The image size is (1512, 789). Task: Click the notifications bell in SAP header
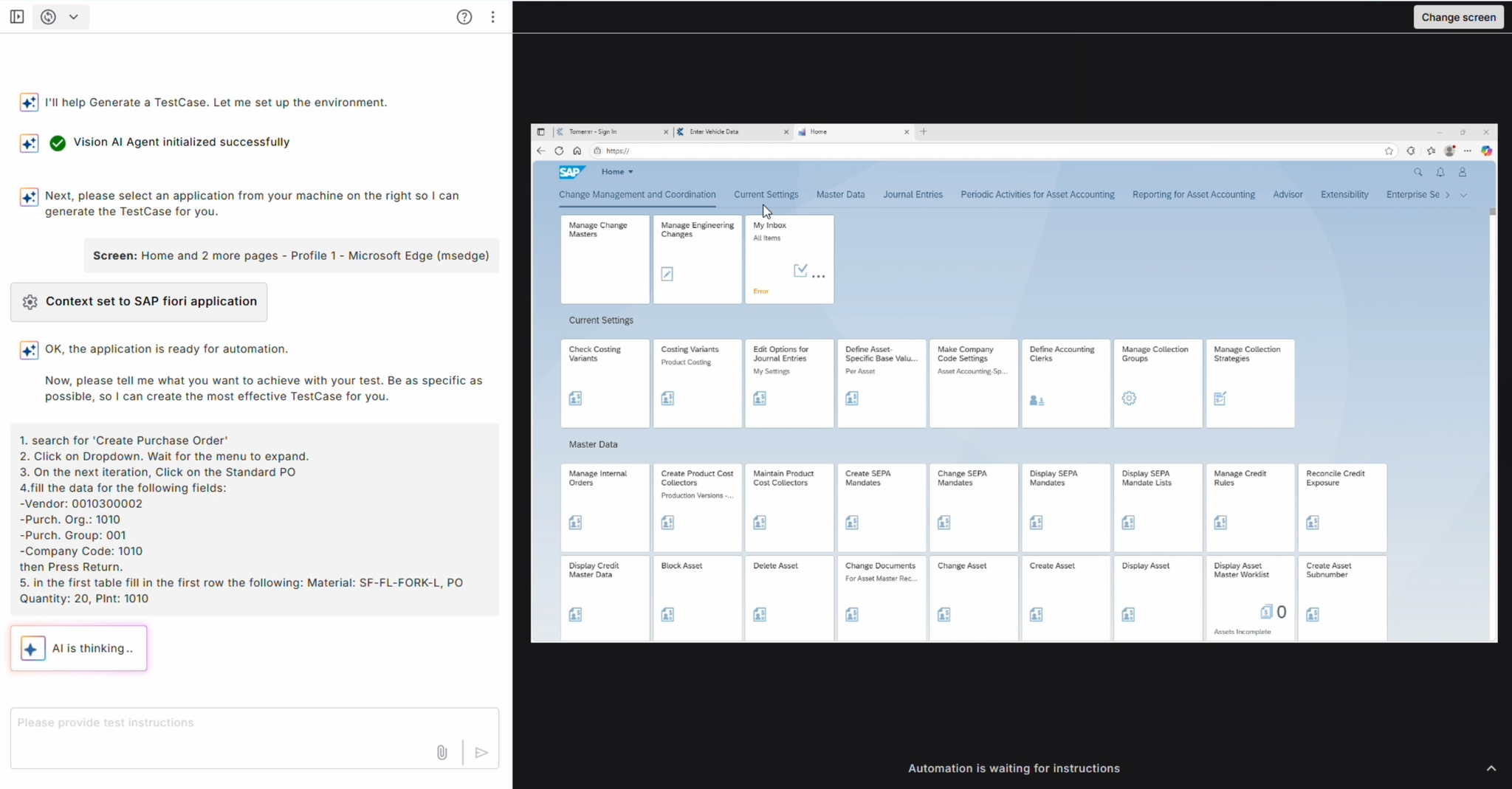pos(1440,171)
